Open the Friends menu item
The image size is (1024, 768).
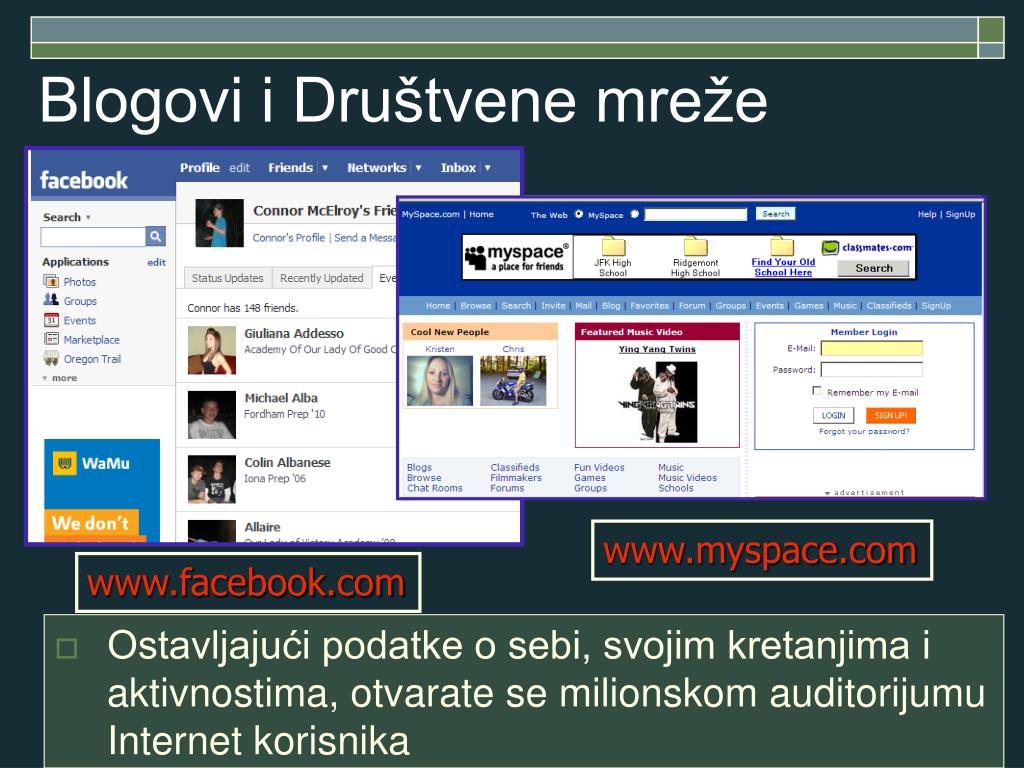[290, 168]
